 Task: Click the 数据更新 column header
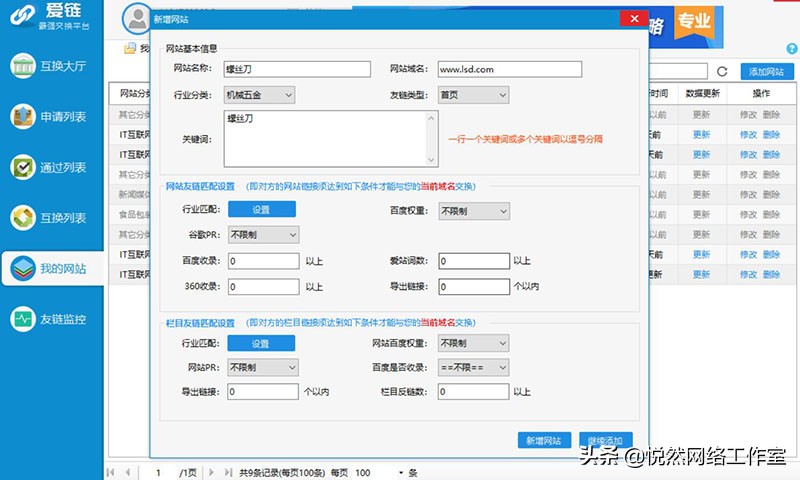(702, 93)
